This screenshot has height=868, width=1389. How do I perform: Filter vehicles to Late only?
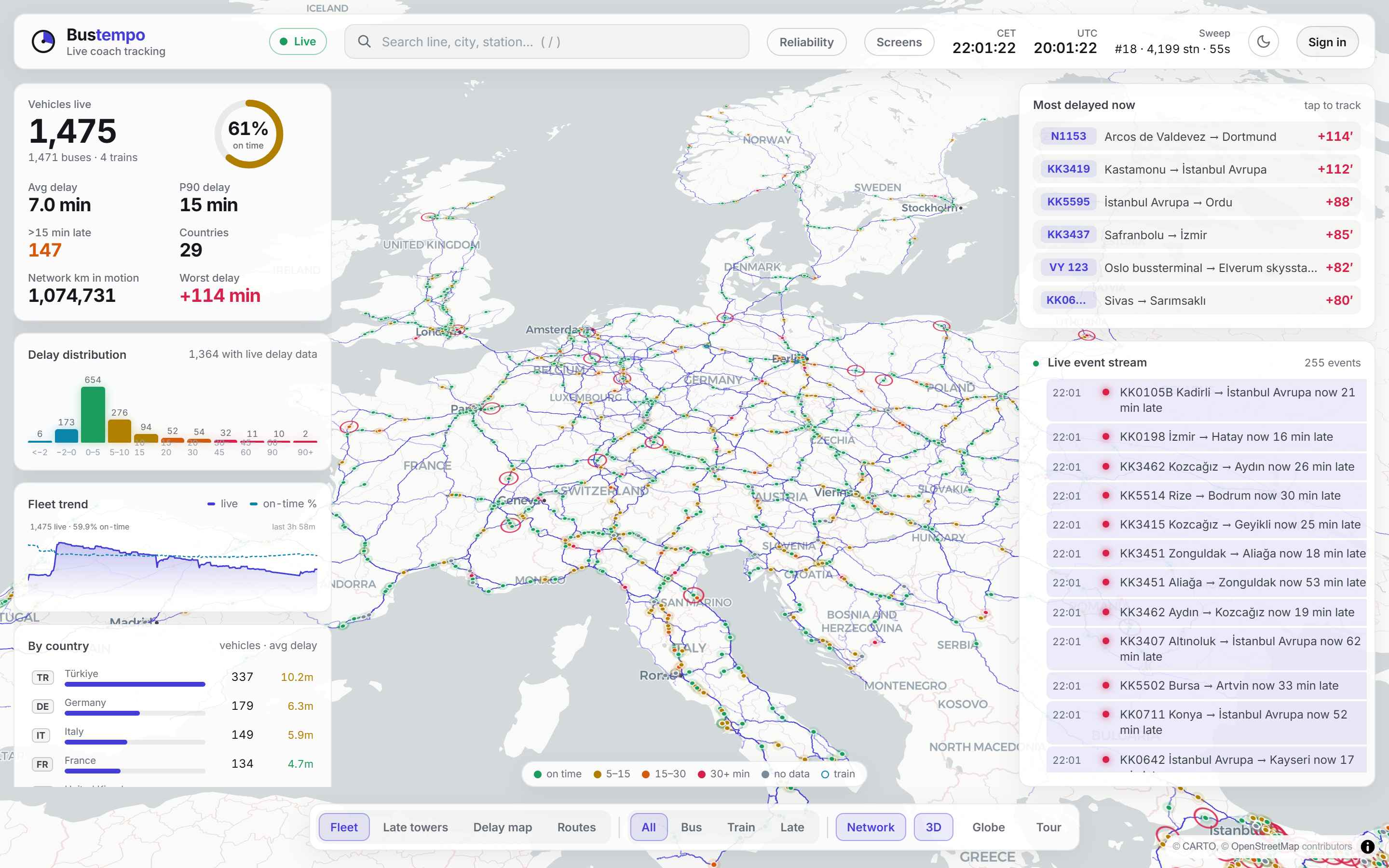[x=792, y=827]
